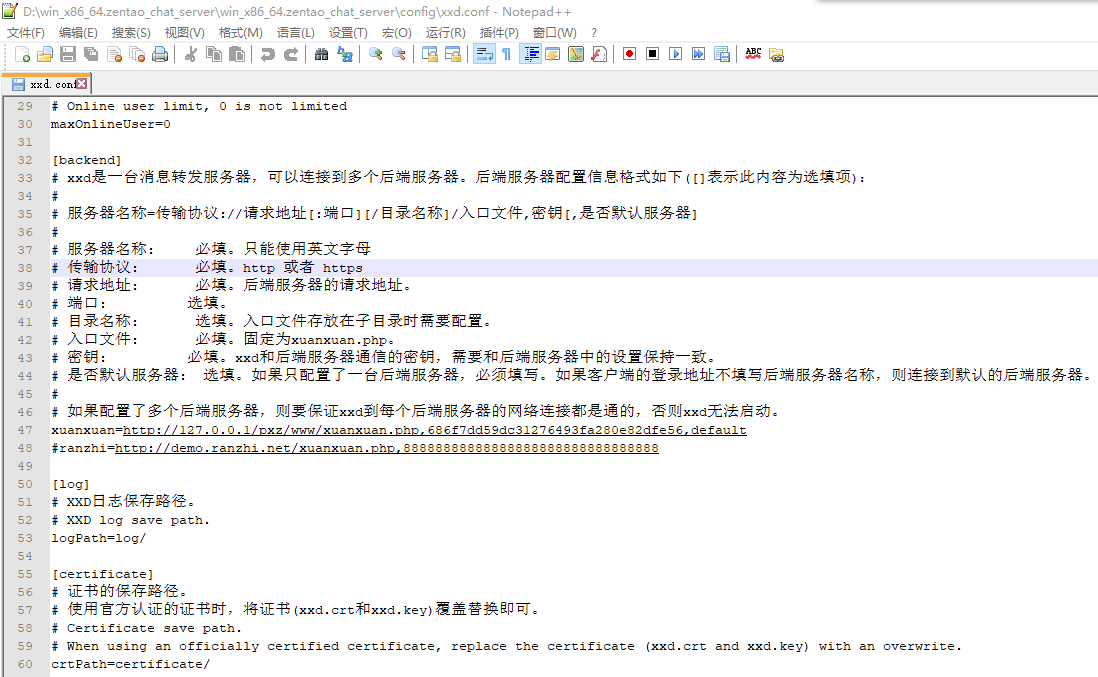Open the user defined language icon
This screenshot has width=1098, height=677.
[x=553, y=55]
